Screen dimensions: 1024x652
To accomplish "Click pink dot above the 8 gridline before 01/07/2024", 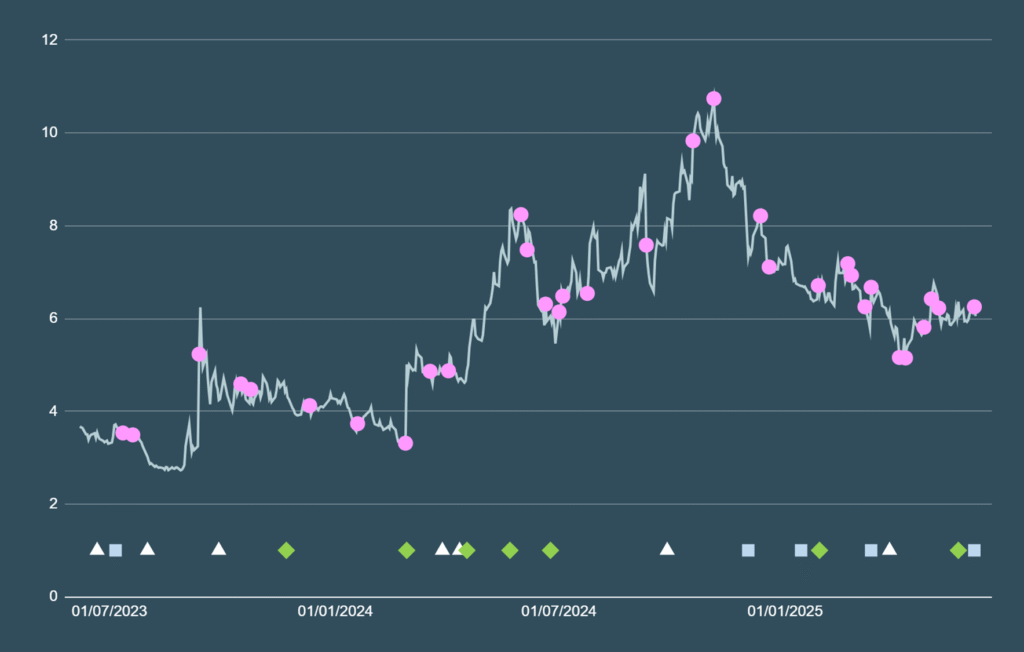I will (x=520, y=215).
